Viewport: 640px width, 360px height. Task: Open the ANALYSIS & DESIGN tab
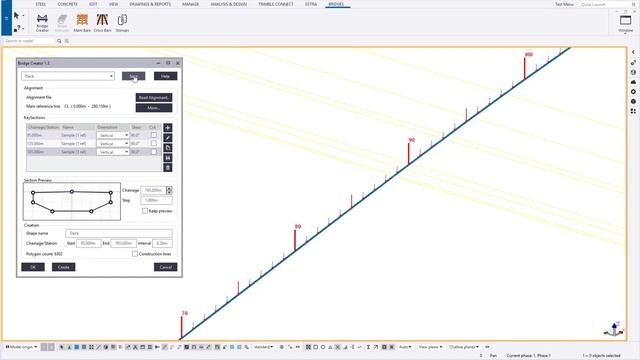[x=229, y=4]
